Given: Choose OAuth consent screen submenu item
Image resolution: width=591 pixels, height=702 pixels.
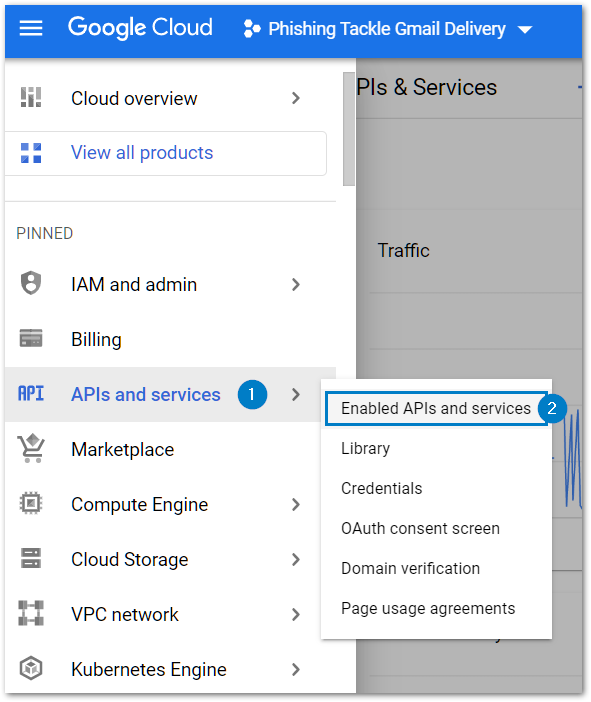Looking at the screenshot, I should tap(436, 529).
